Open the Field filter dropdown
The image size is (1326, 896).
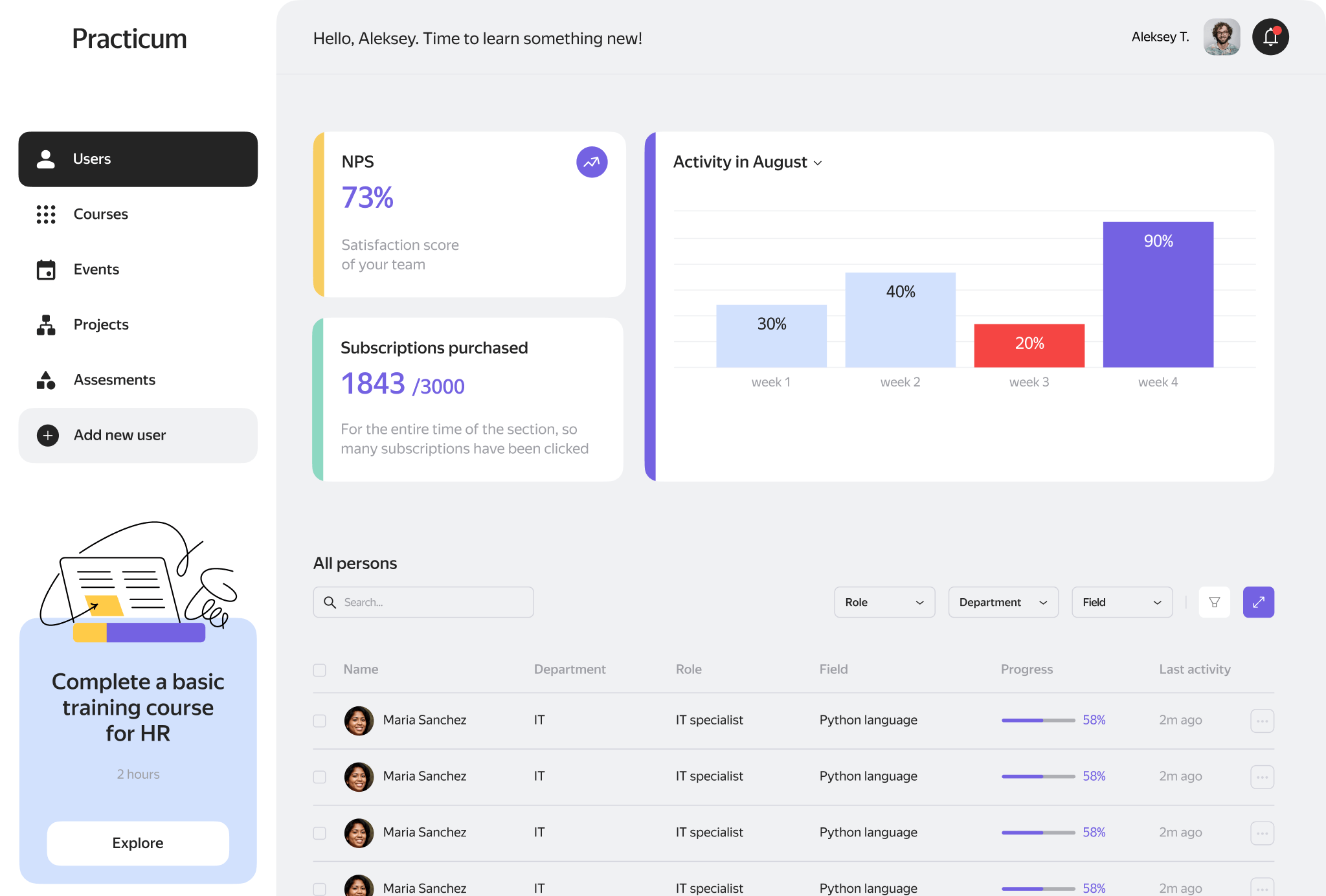(1121, 602)
